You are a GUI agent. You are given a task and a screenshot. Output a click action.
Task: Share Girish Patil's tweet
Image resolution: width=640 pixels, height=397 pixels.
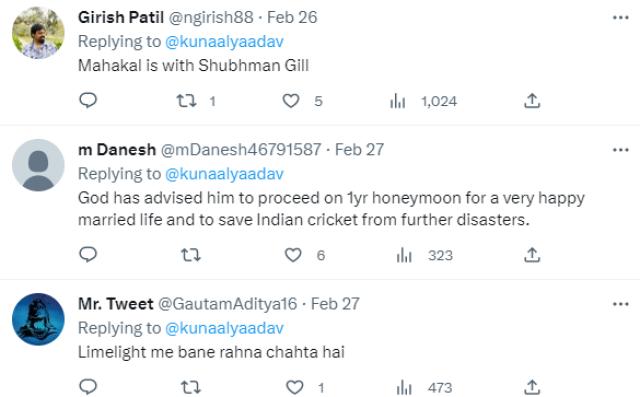click(x=532, y=101)
